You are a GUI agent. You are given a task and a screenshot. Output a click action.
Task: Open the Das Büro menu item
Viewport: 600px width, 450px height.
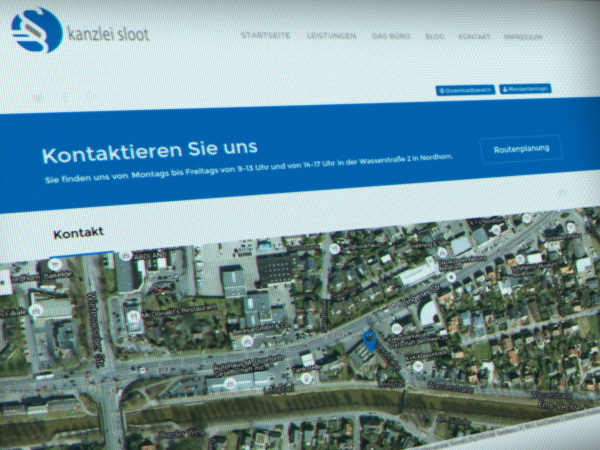pos(391,36)
